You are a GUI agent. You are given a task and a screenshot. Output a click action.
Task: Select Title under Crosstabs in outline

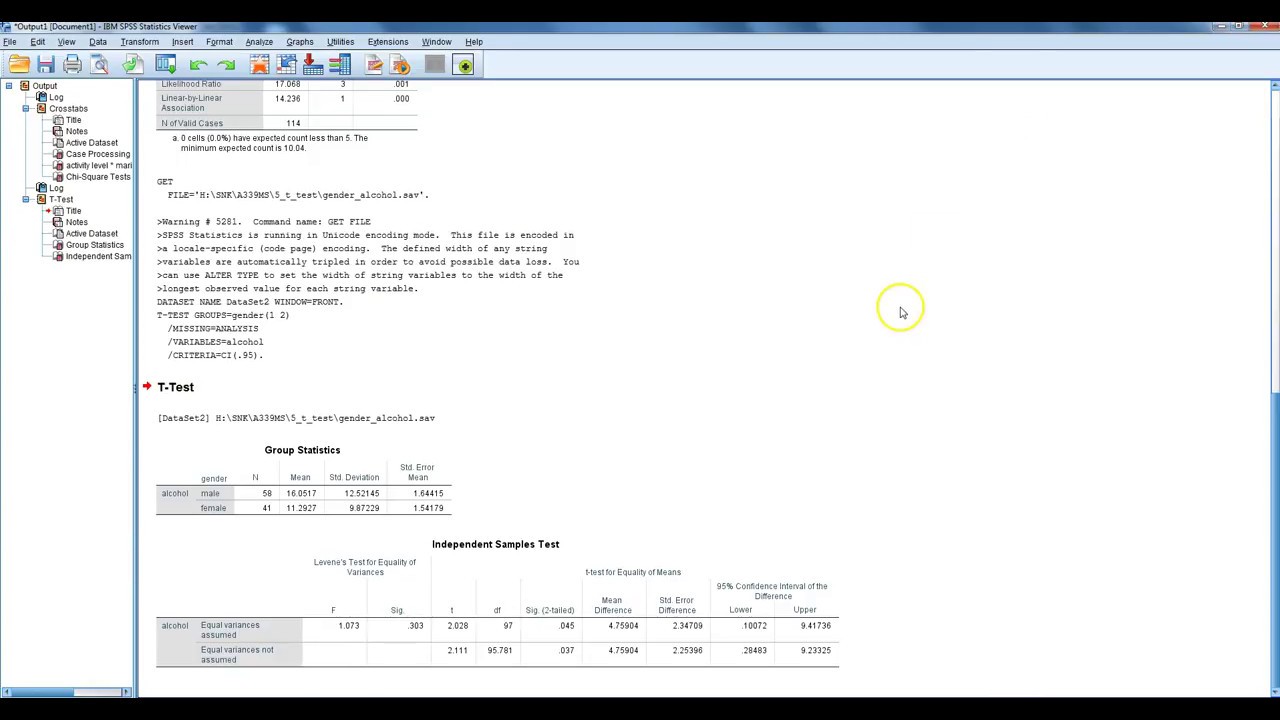73,120
